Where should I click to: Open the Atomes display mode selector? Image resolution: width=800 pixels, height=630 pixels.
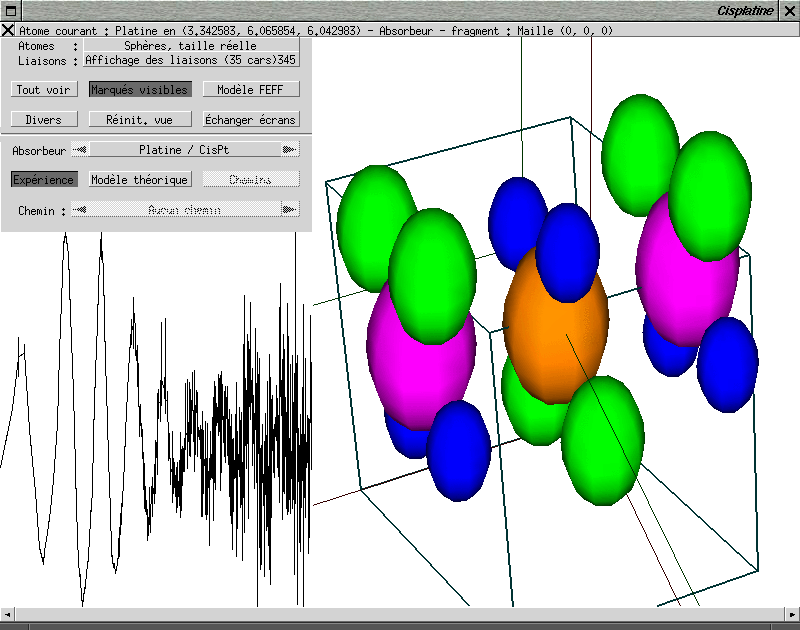click(x=191, y=45)
